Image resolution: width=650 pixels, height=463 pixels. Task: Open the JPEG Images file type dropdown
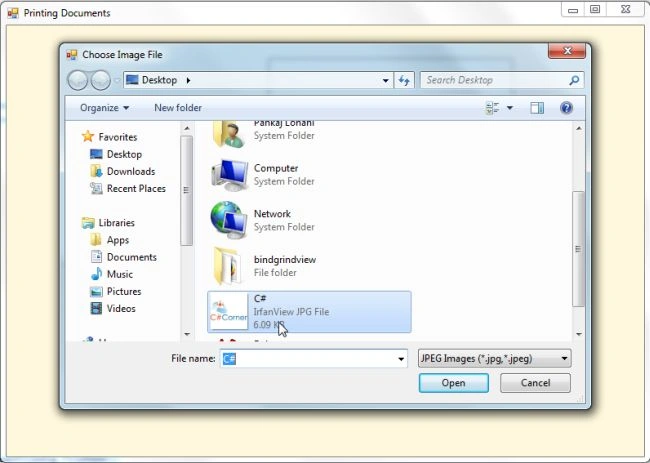click(x=495, y=359)
